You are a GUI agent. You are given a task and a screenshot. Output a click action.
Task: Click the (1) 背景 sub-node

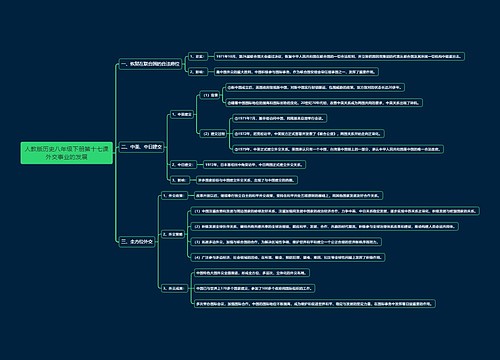click(210, 95)
